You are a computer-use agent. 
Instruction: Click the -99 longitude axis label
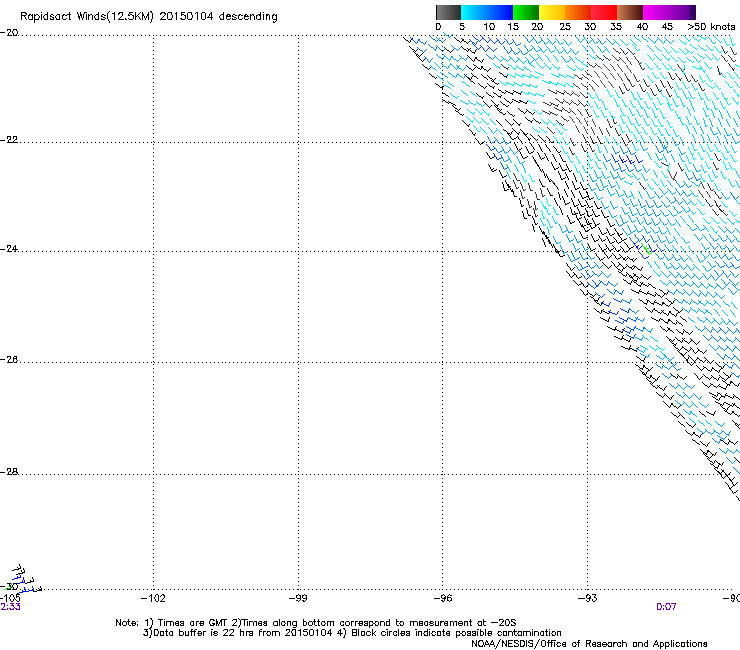tap(298, 599)
